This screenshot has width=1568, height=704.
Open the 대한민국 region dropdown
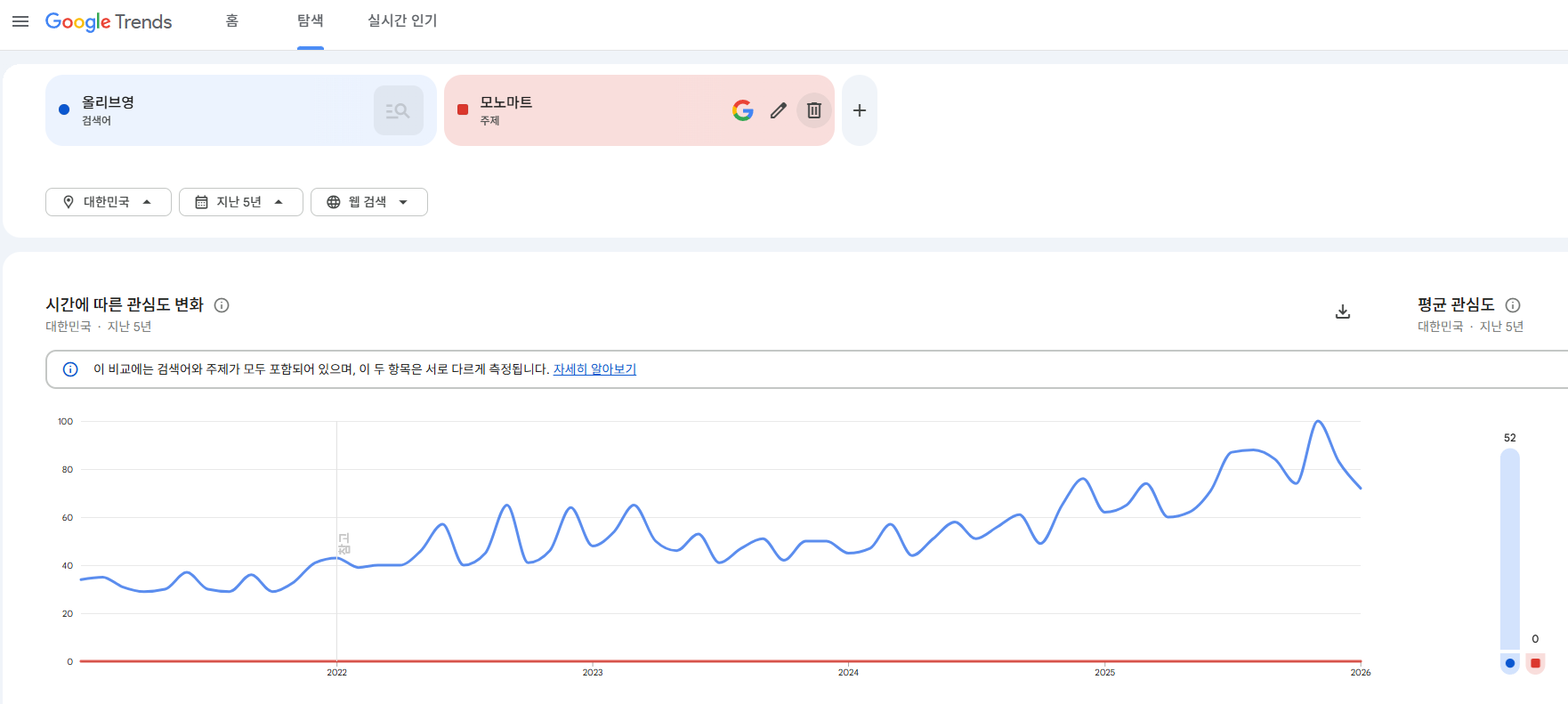tap(108, 202)
